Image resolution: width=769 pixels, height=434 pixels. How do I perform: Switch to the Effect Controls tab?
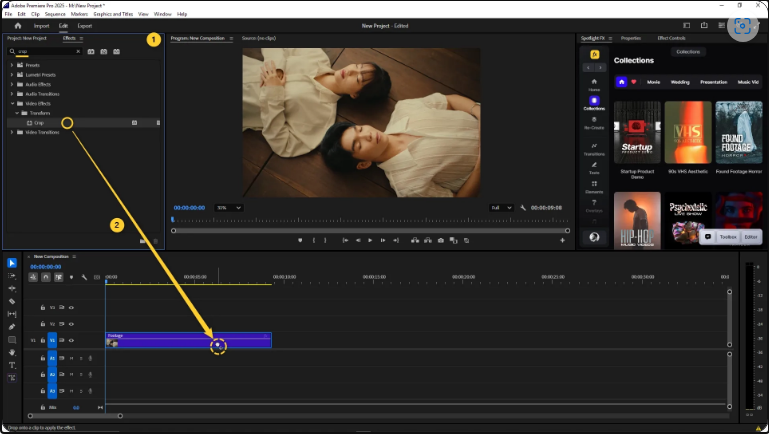(x=671, y=38)
